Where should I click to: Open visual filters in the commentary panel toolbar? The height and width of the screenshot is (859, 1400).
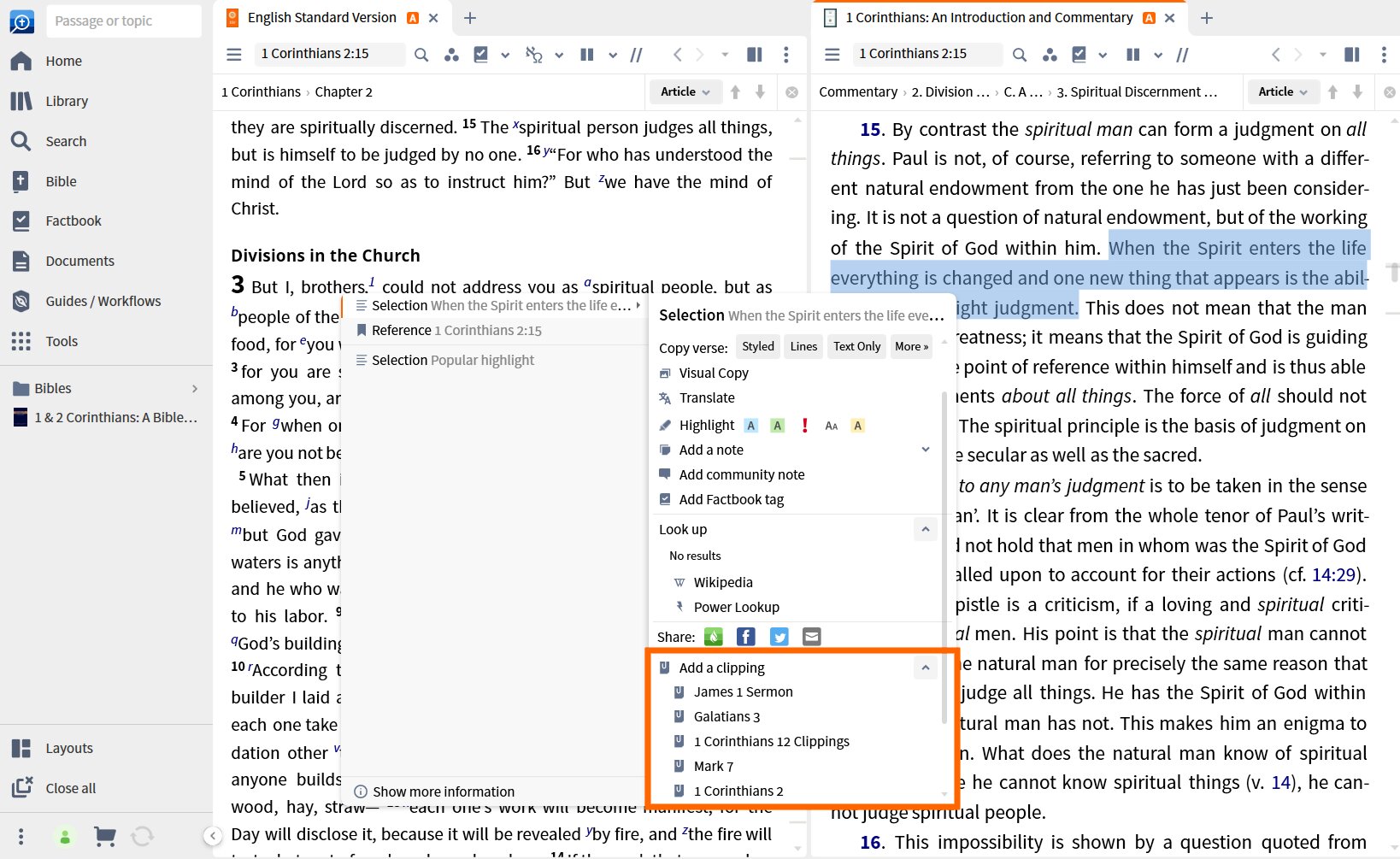point(1050,55)
